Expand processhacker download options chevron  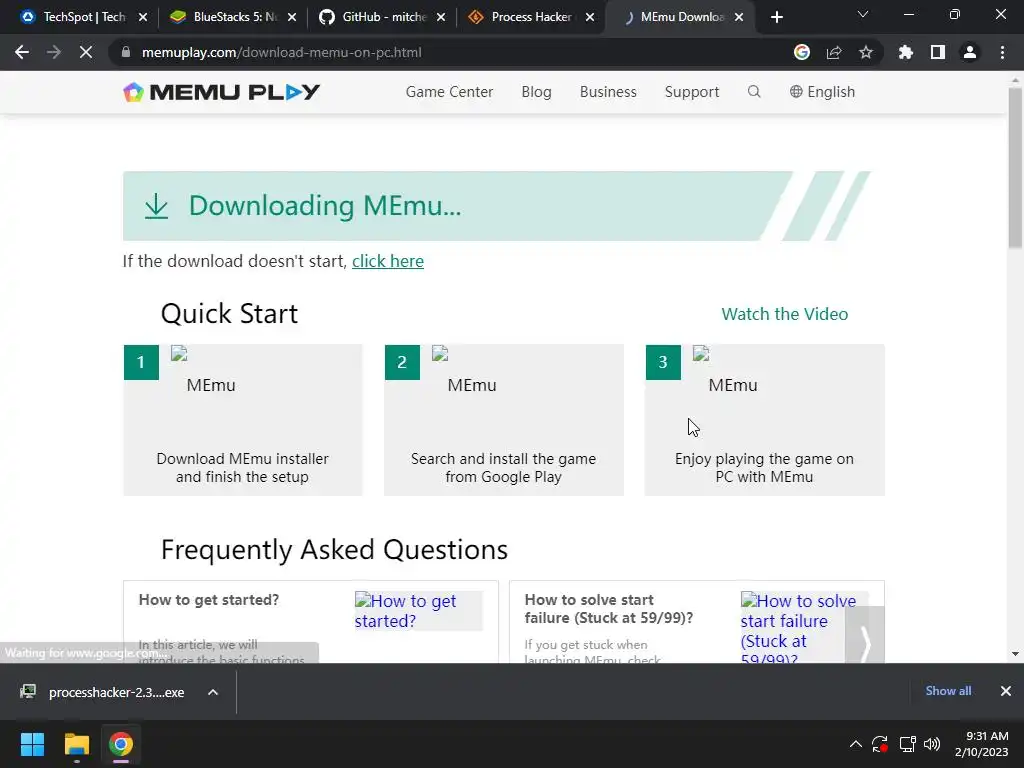coord(213,692)
